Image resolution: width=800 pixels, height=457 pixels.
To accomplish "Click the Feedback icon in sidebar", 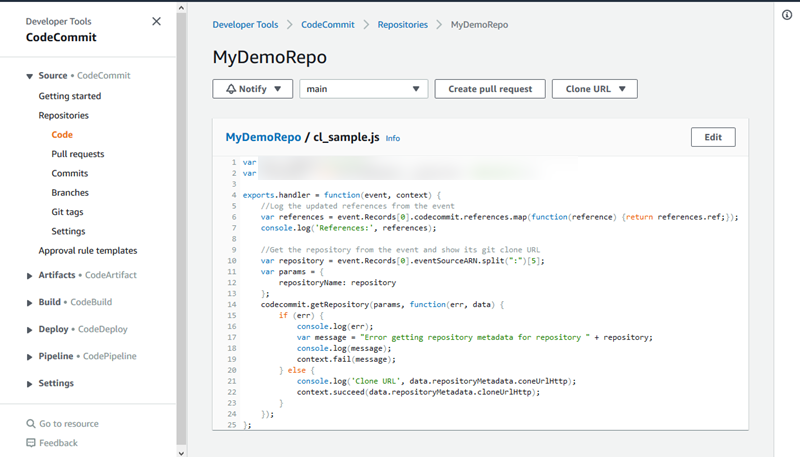I will 31,443.
